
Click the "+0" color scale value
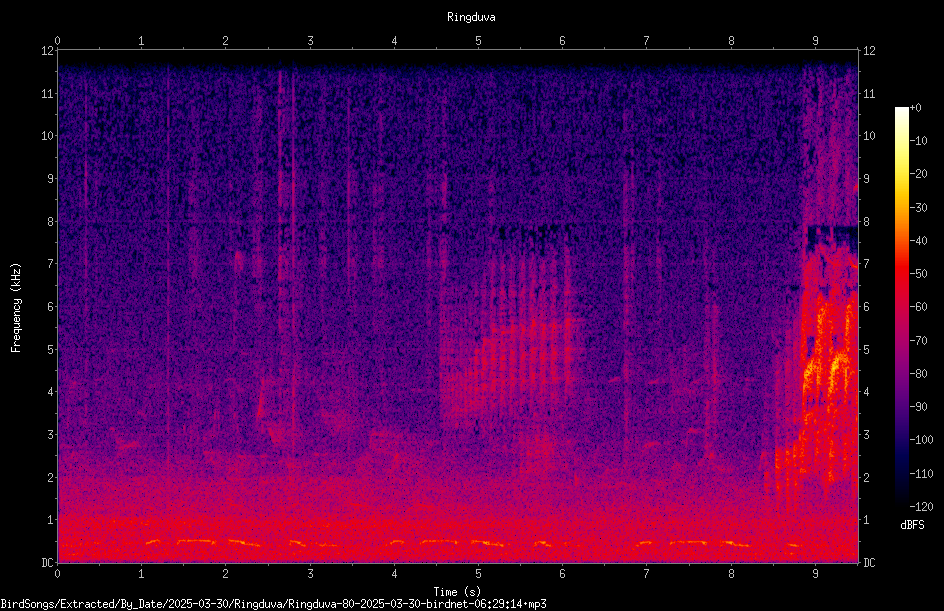(x=915, y=108)
